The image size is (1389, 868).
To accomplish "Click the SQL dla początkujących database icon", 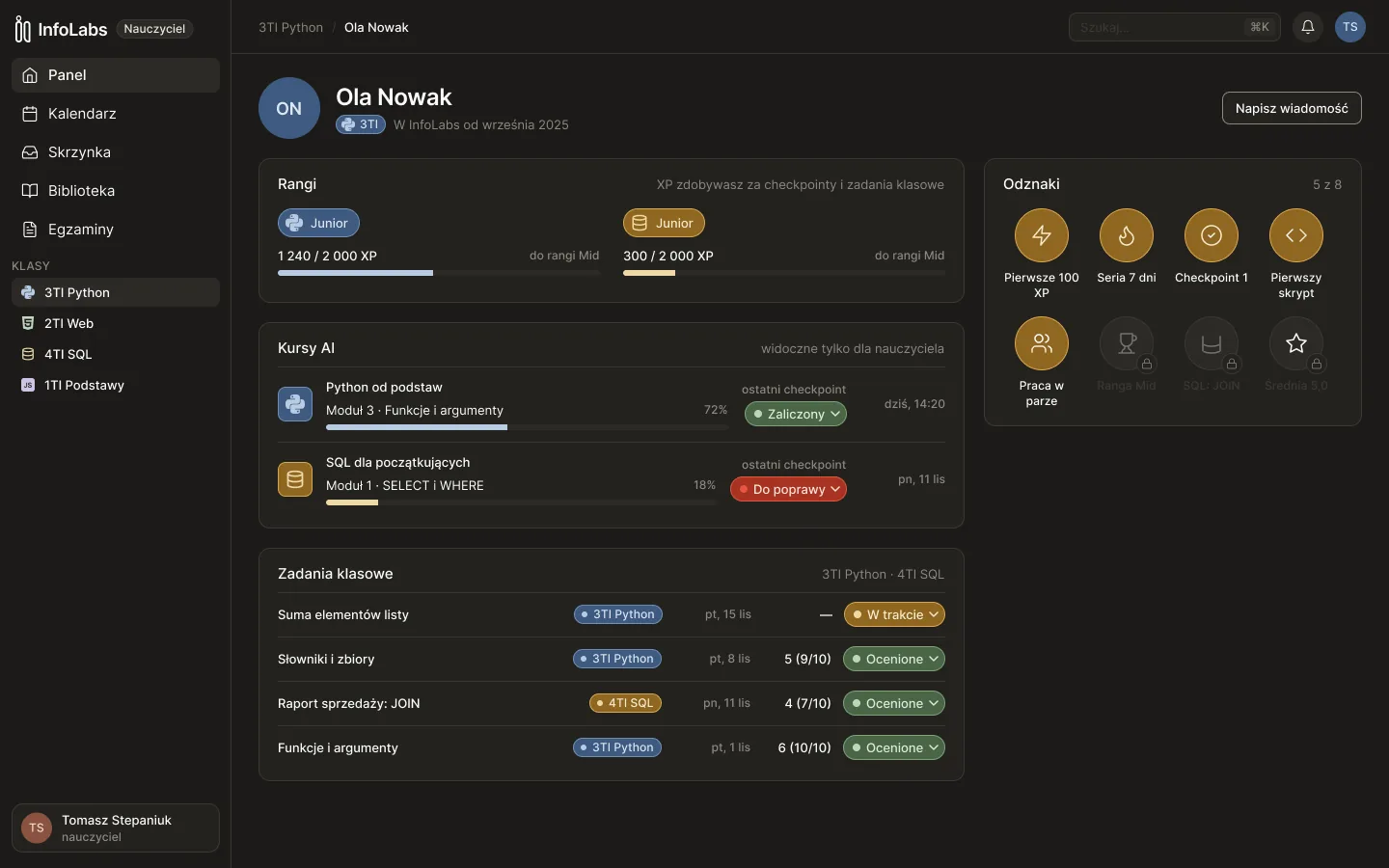I will click(295, 479).
